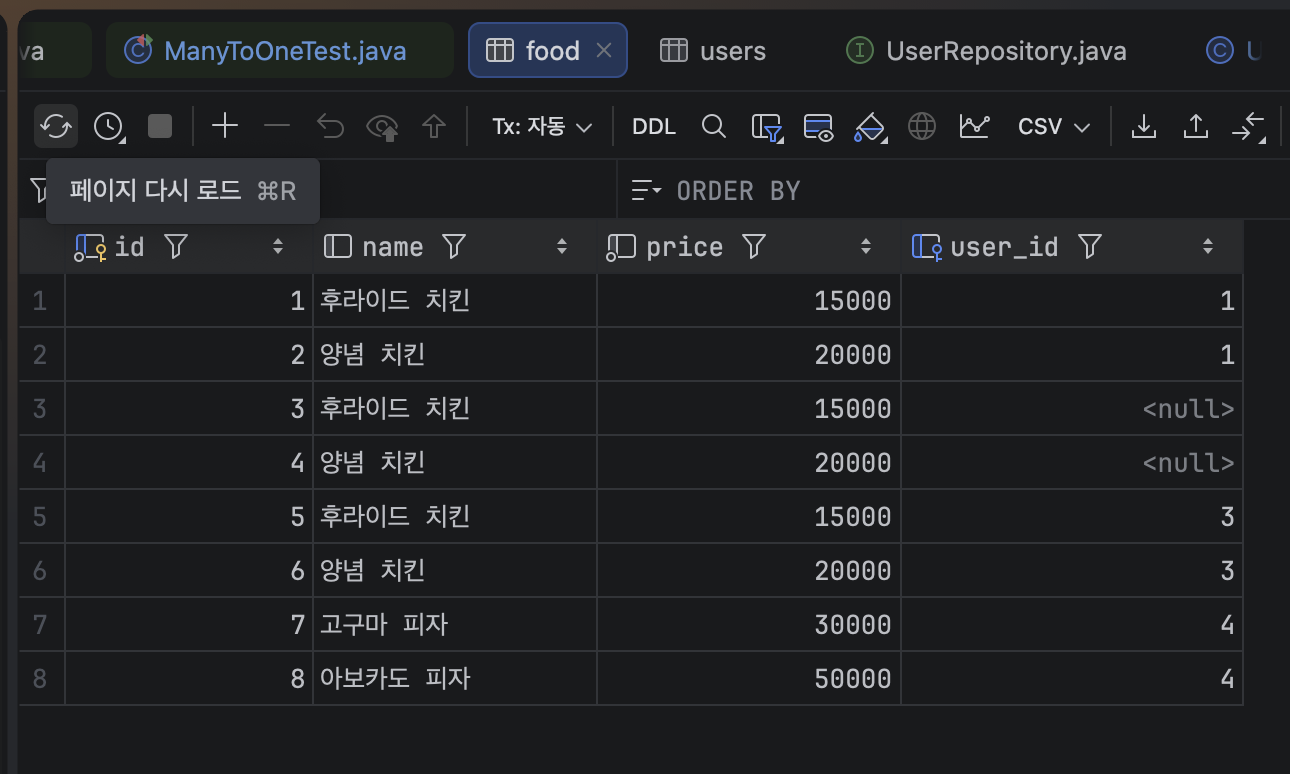Click the reload page refresh icon

pyautogui.click(x=56, y=126)
